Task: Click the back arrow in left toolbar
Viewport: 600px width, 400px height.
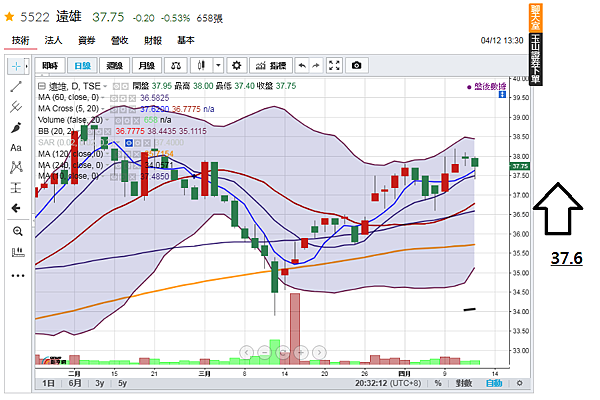Action: [x=16, y=208]
